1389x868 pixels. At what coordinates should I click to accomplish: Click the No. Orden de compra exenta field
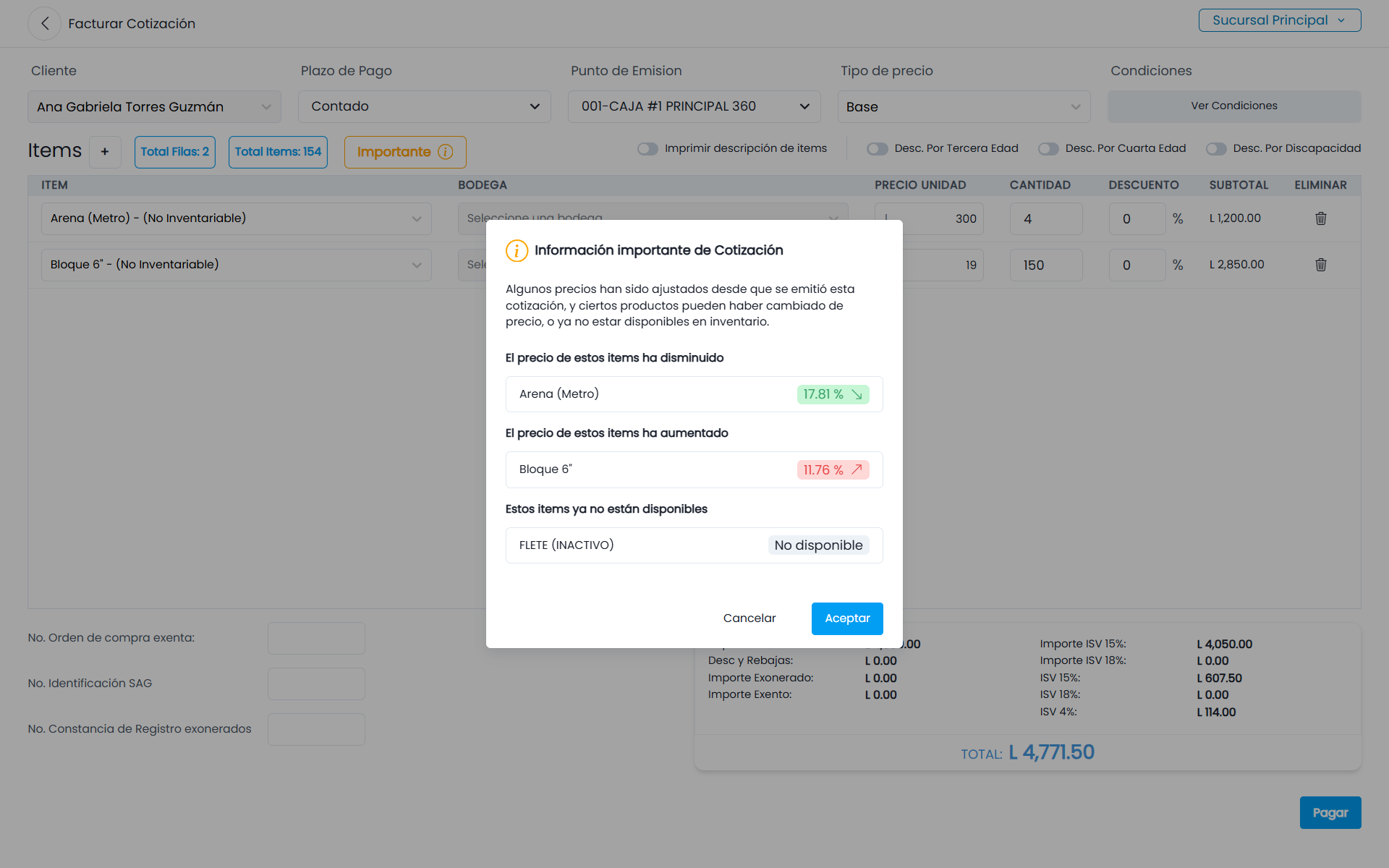pyautogui.click(x=316, y=639)
